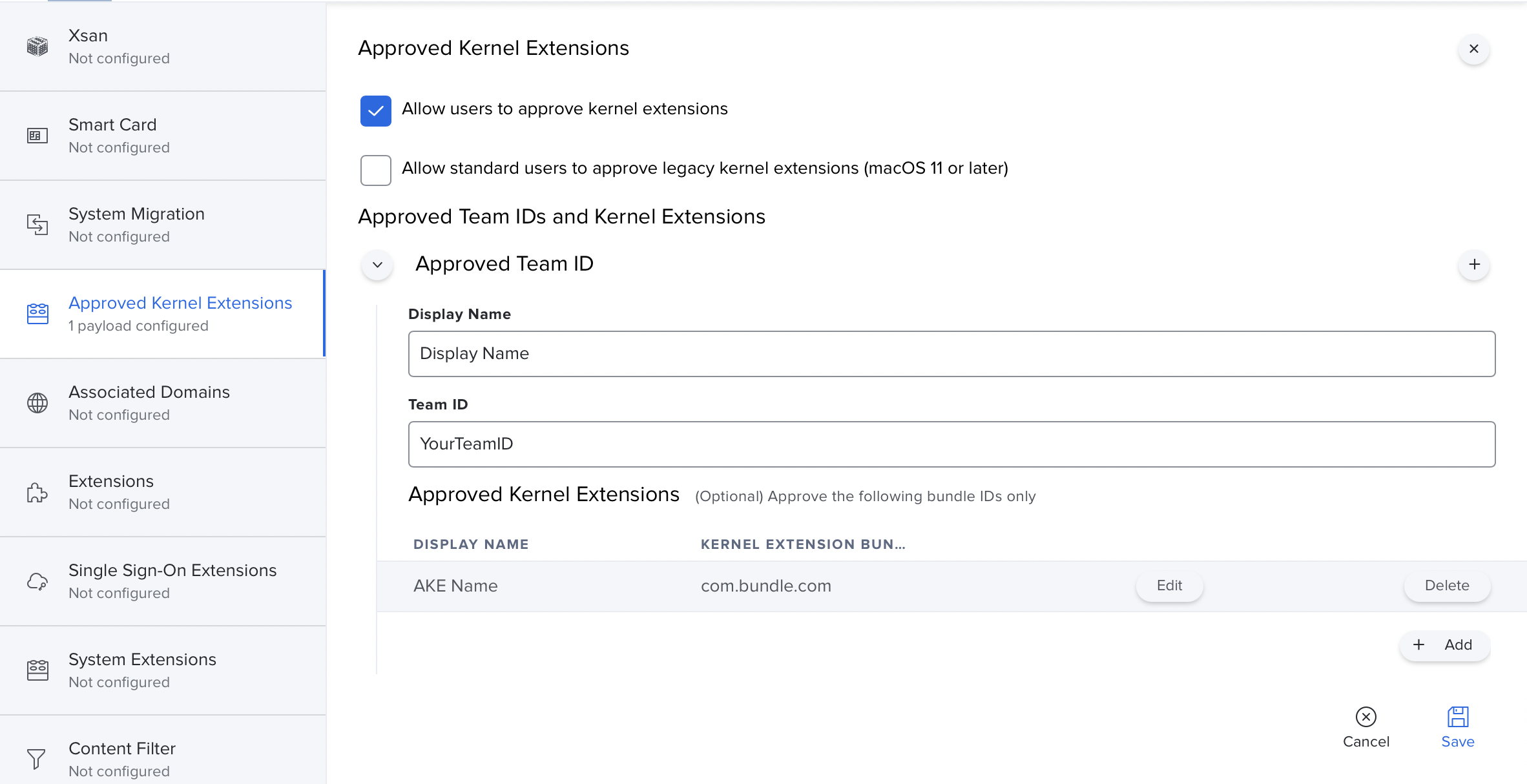Click the Single Sign-On cloud icon
The height and width of the screenshot is (784, 1527).
click(37, 581)
